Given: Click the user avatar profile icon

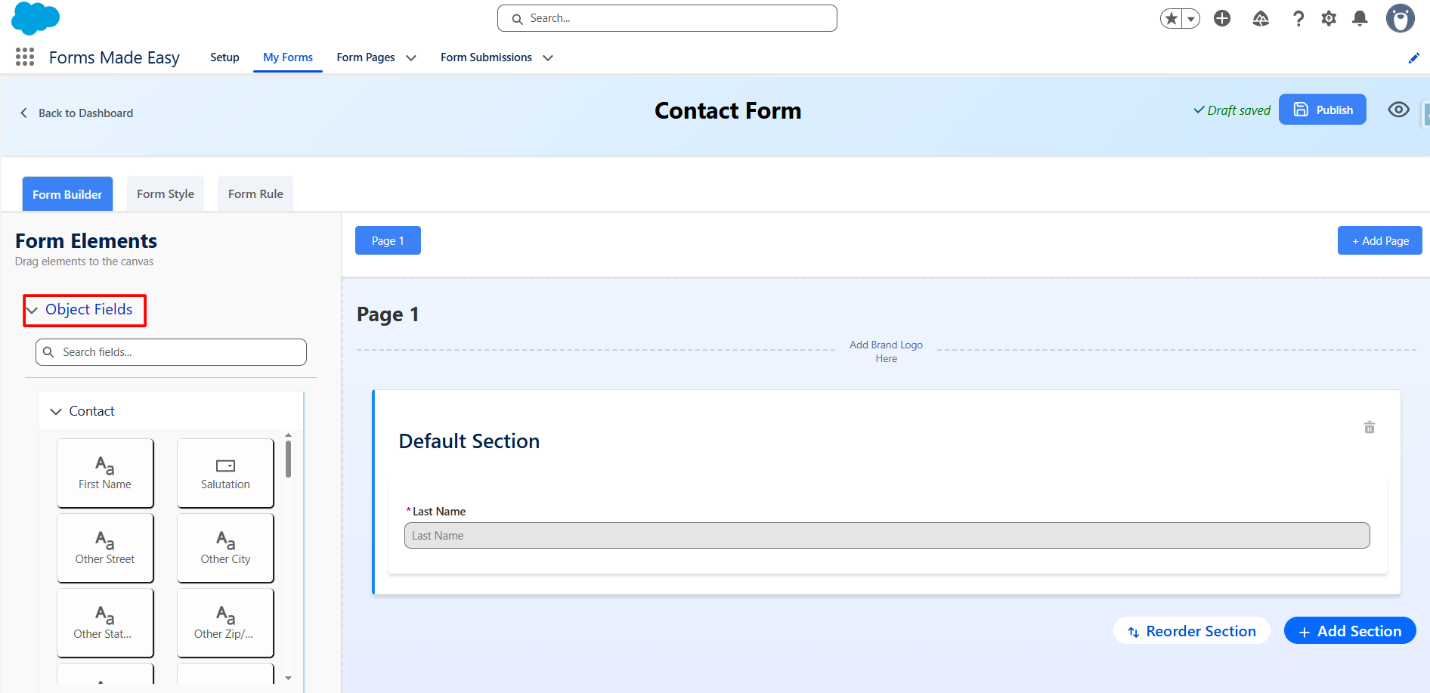Looking at the screenshot, I should coord(1400,18).
